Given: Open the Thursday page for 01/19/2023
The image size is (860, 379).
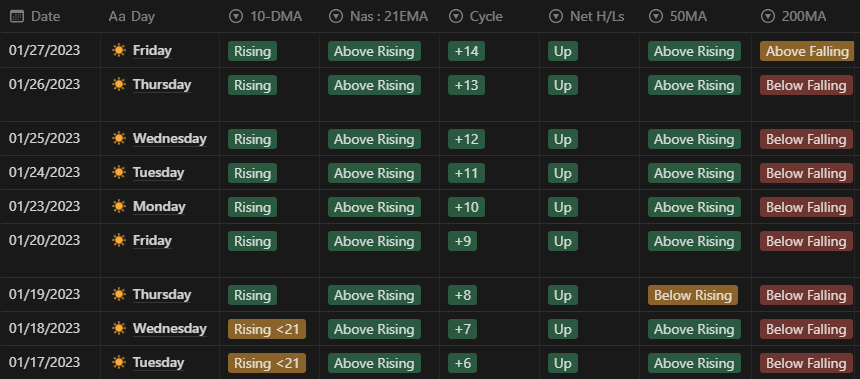Looking at the screenshot, I should tap(162, 295).
